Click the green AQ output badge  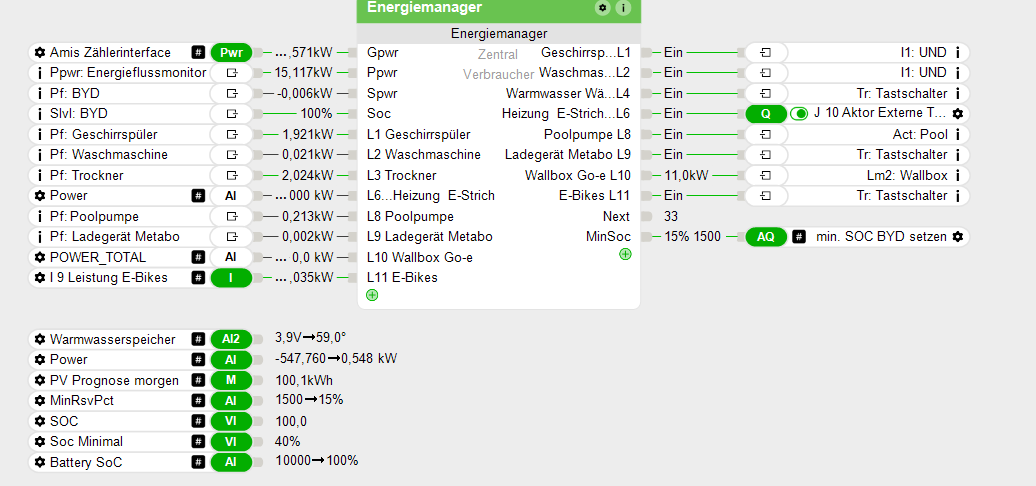point(765,237)
